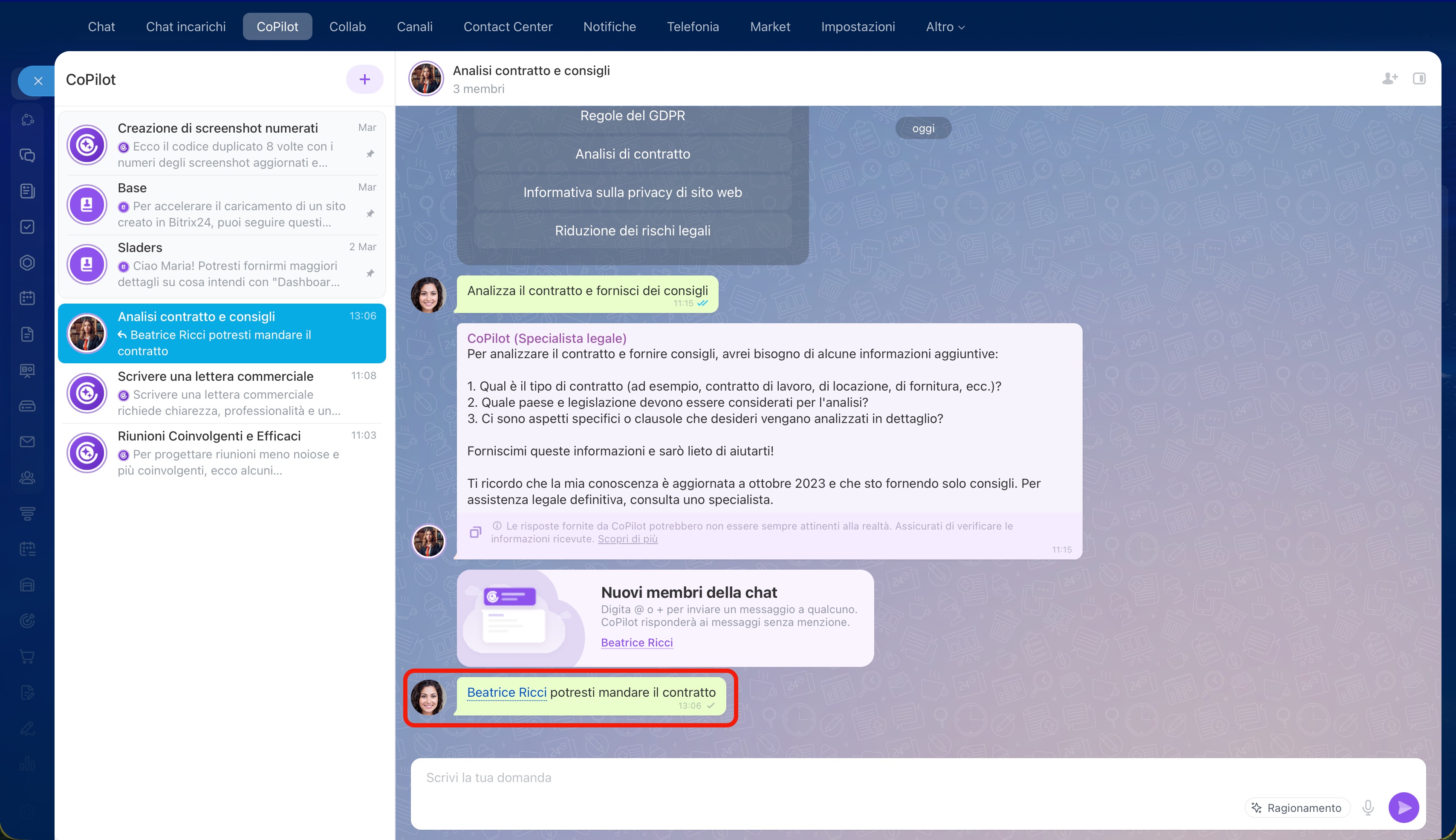Image resolution: width=1456 pixels, height=840 pixels.
Task: Open the mail icon in left sidebar
Action: 27,442
